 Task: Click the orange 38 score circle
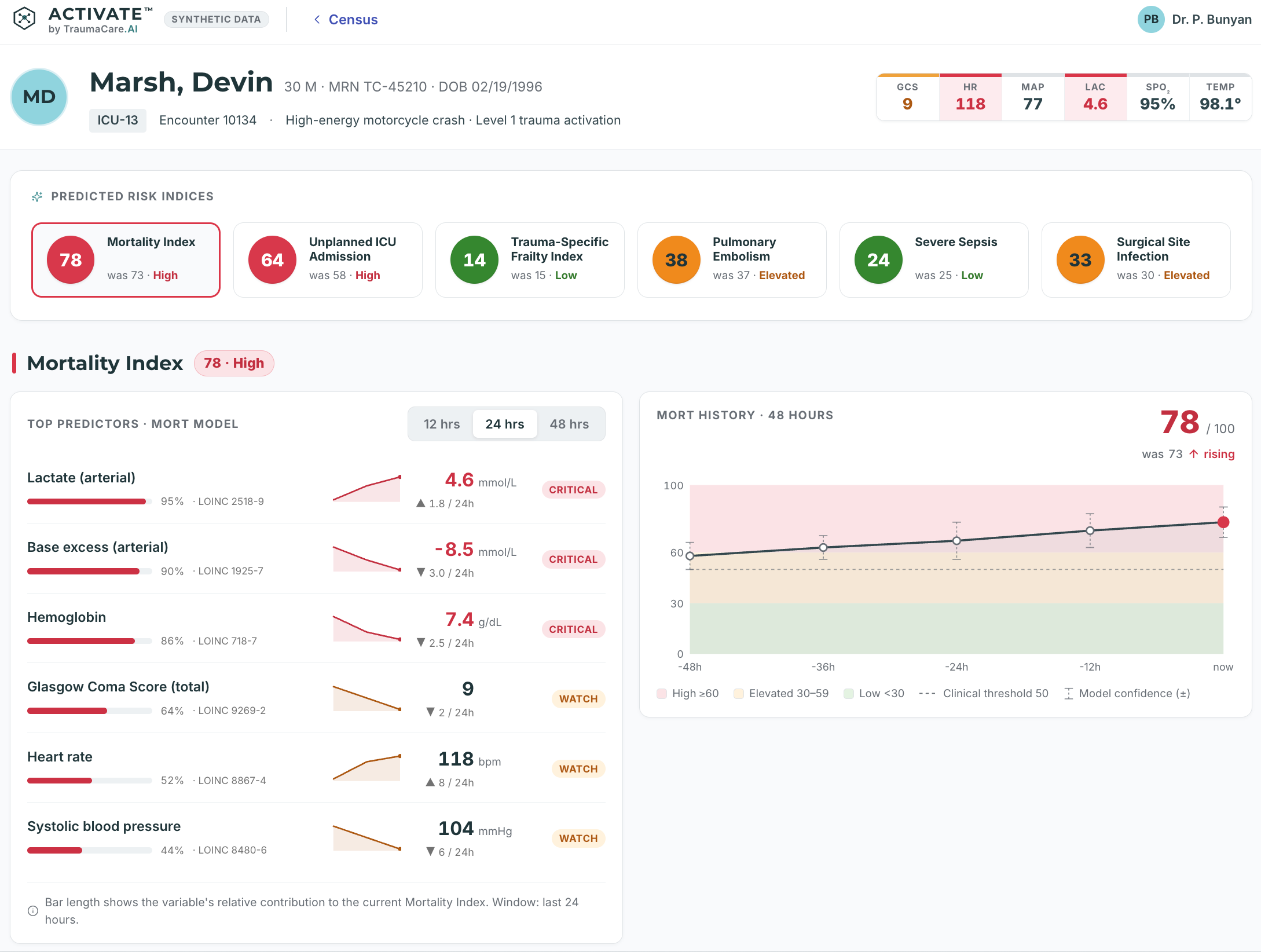click(676, 260)
